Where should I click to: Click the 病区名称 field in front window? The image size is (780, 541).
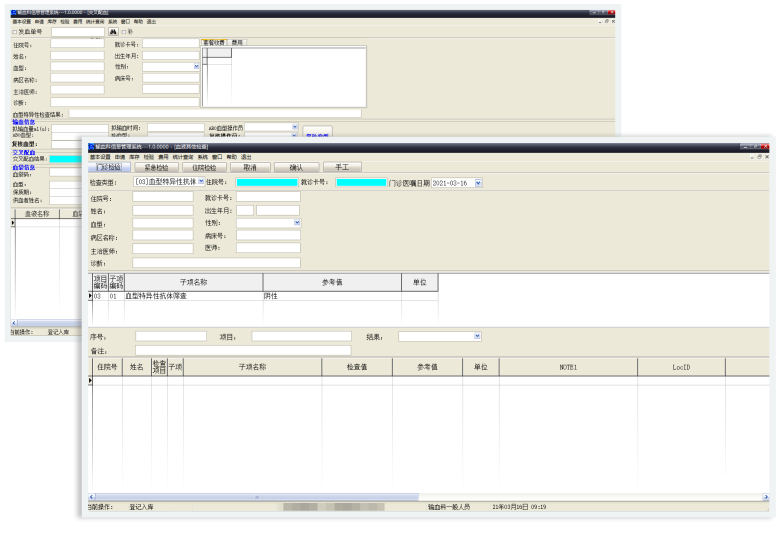[163, 236]
